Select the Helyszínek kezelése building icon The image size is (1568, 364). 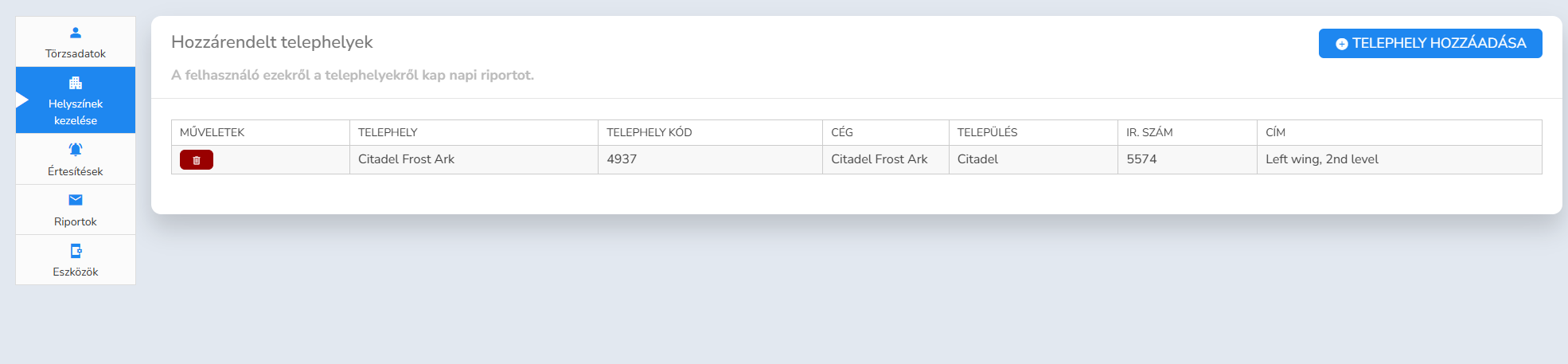[x=76, y=83]
